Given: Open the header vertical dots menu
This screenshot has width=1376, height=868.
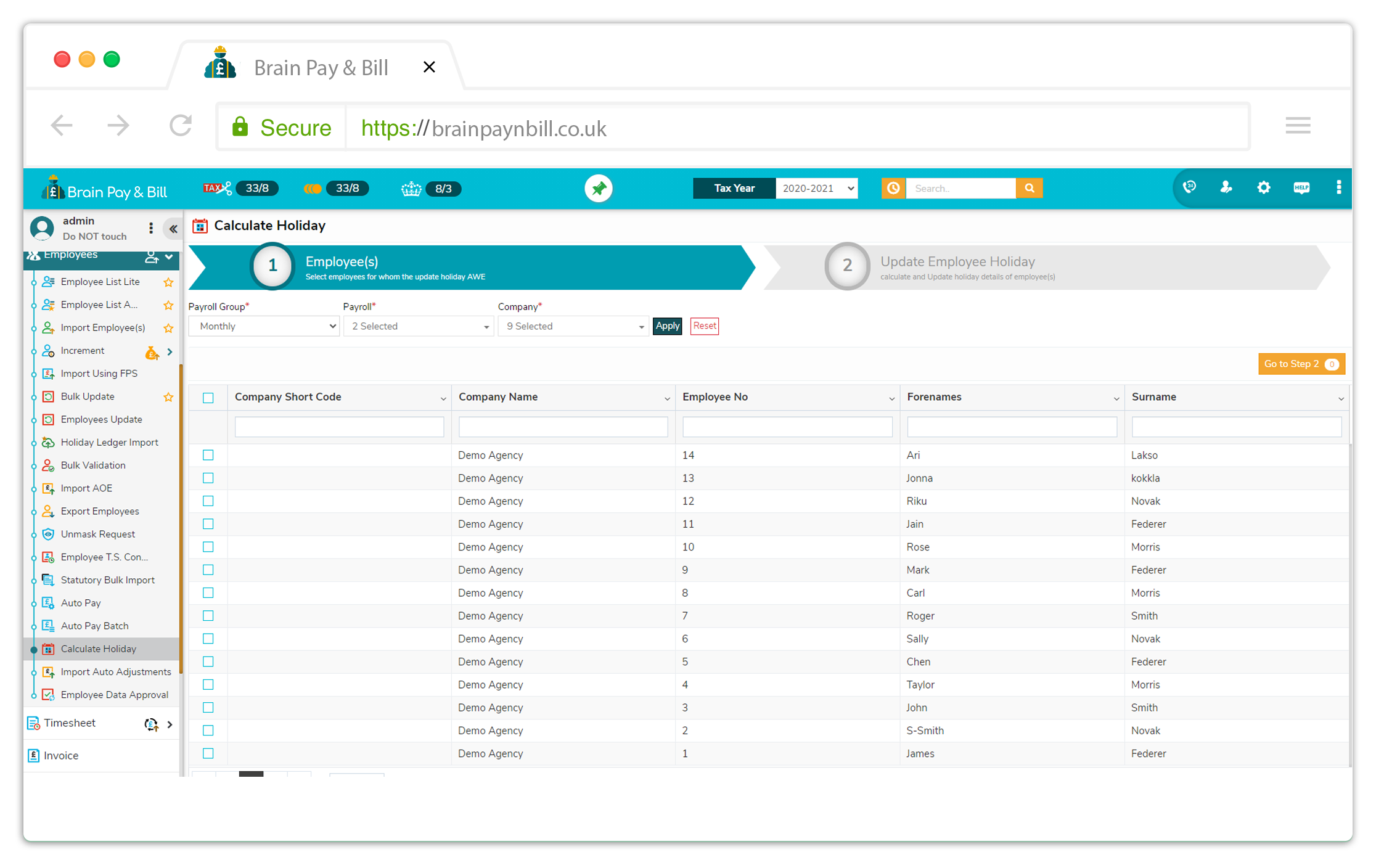Looking at the screenshot, I should 1338,187.
